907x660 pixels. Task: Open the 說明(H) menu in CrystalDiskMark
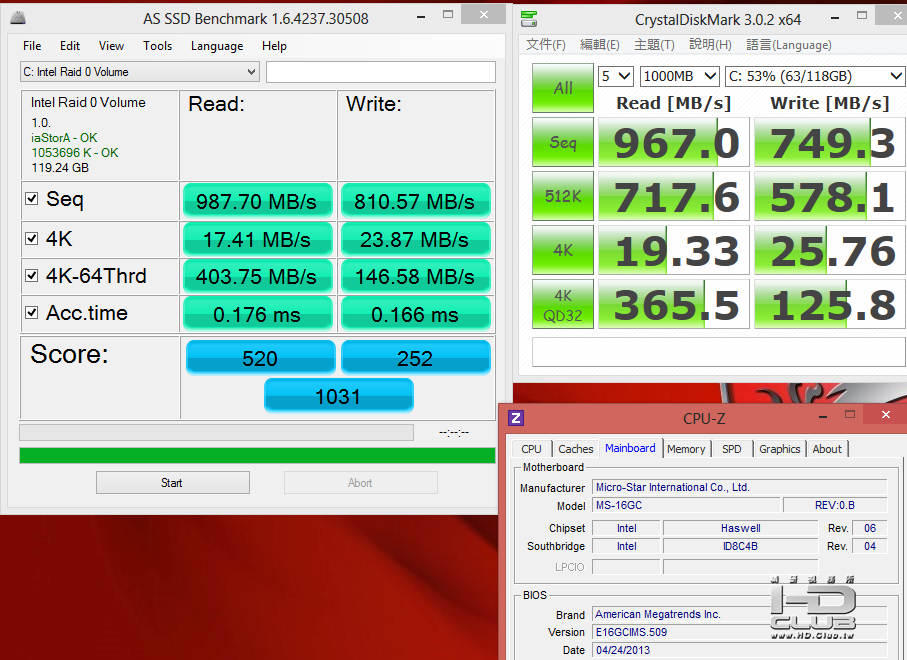[x=710, y=45]
